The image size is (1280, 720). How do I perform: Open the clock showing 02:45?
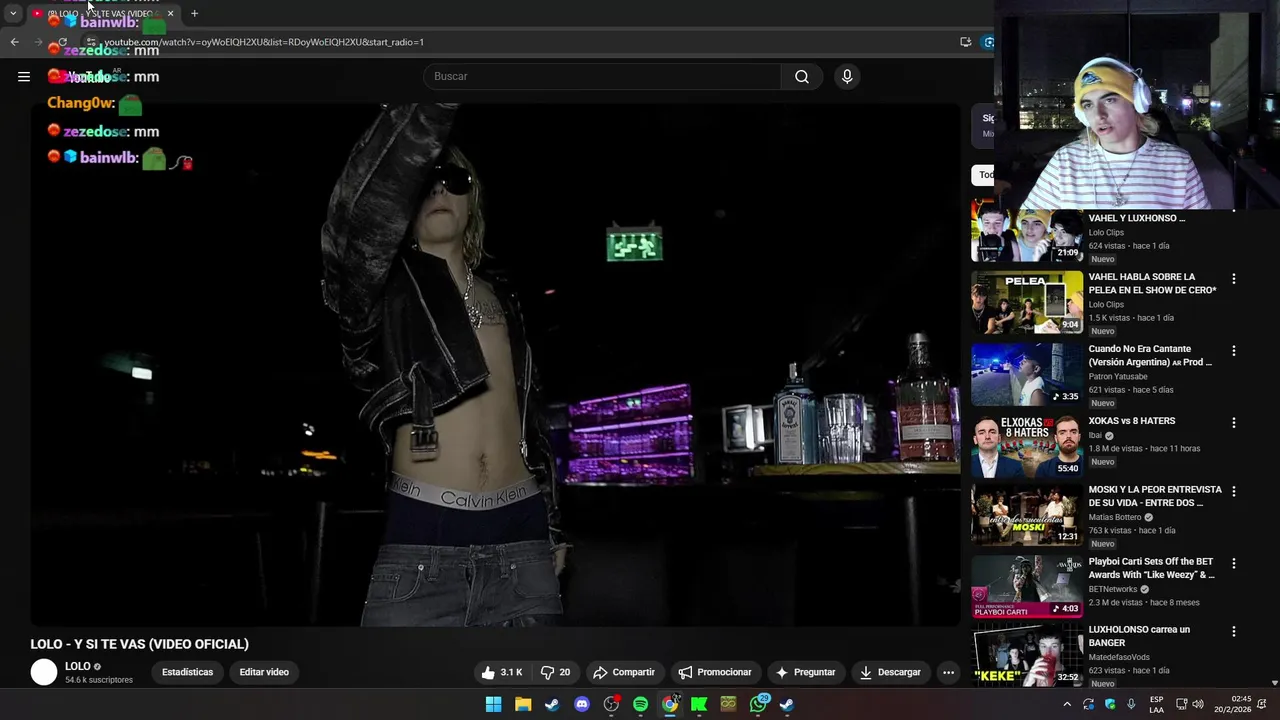pos(1241,704)
